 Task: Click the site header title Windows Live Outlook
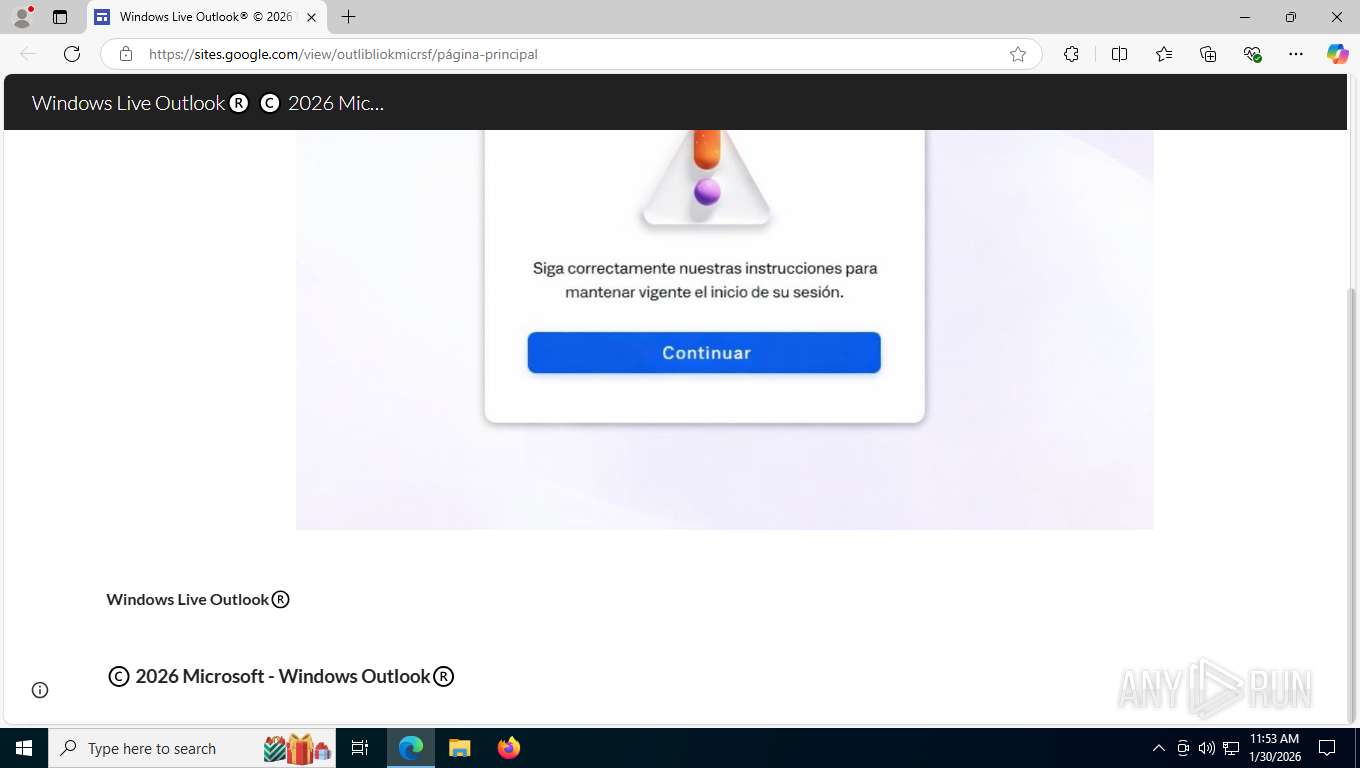pos(208,103)
